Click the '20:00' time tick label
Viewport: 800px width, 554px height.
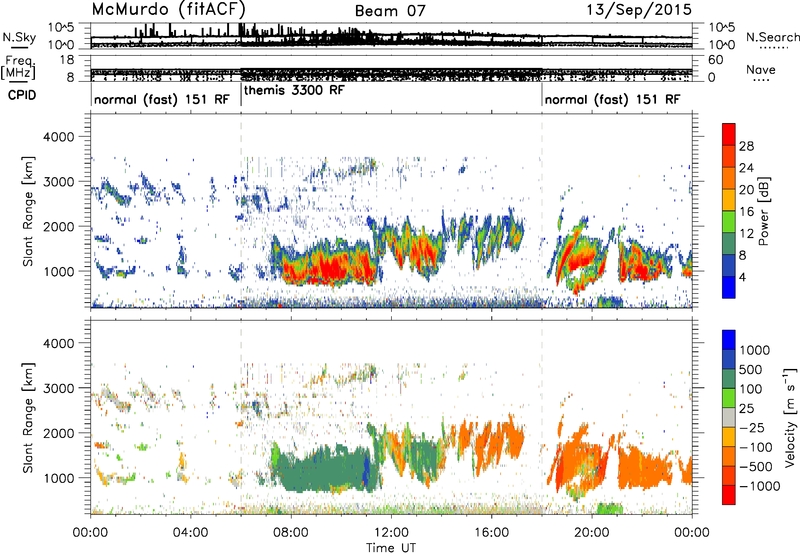pos(591,533)
